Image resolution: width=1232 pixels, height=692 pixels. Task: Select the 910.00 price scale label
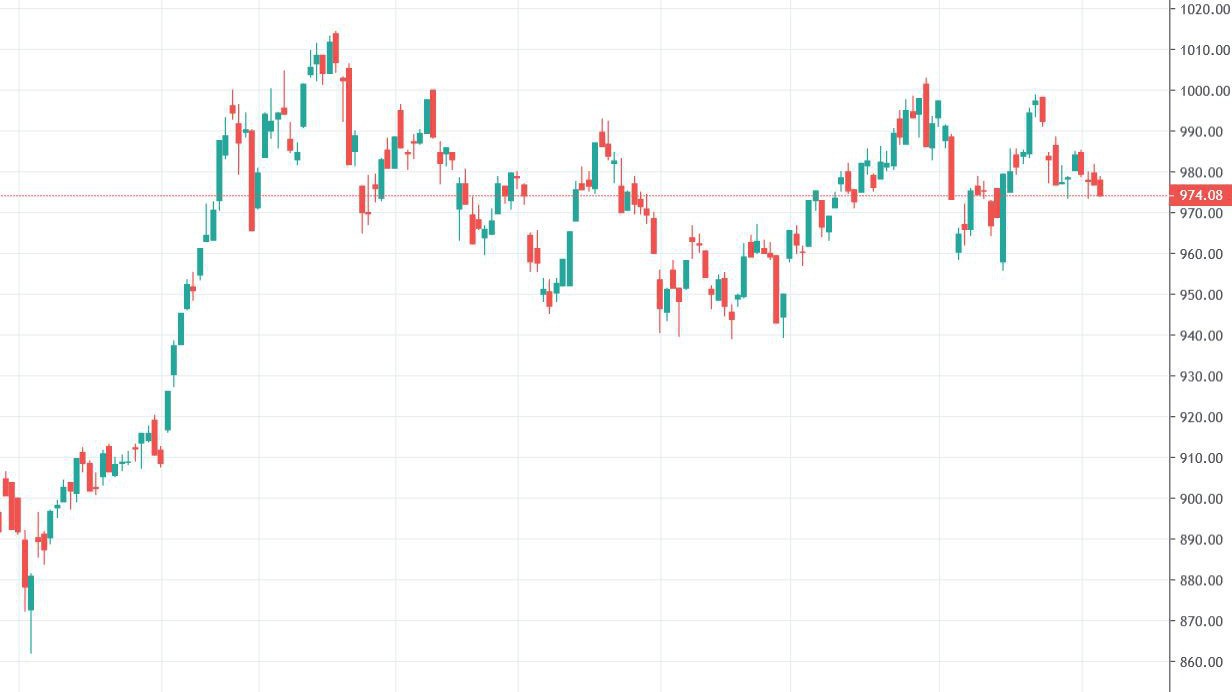[1204, 458]
